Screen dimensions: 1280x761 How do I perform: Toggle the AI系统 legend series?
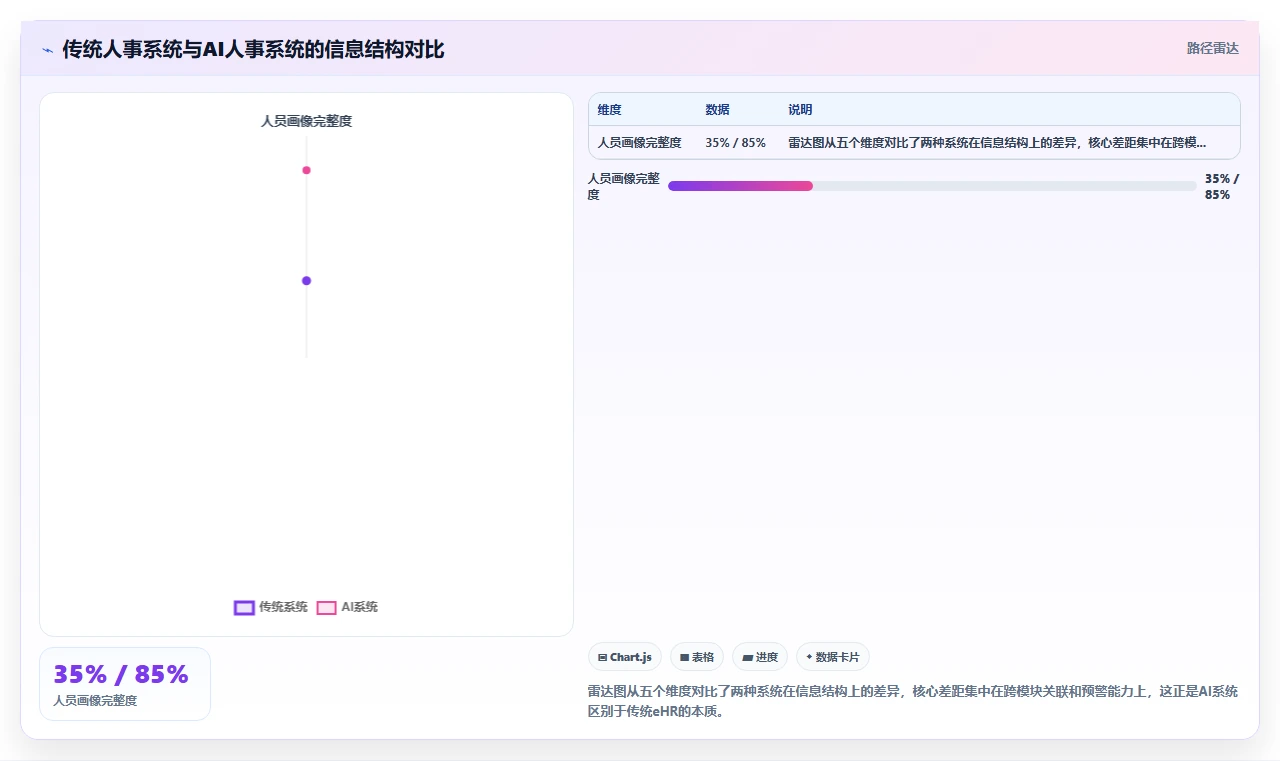(347, 607)
